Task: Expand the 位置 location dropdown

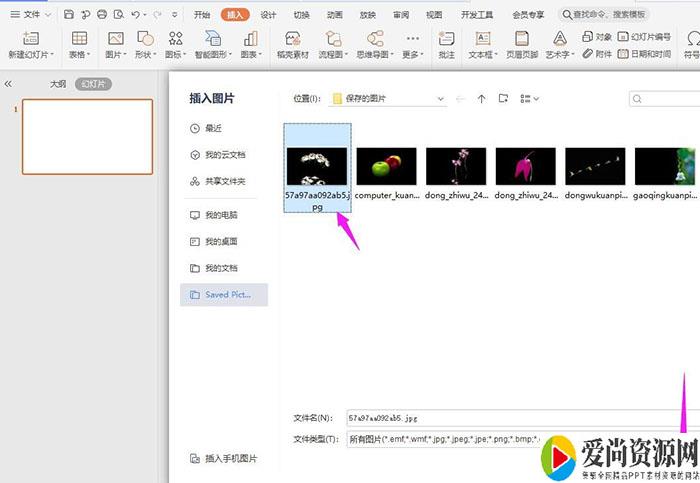Action: coord(440,99)
